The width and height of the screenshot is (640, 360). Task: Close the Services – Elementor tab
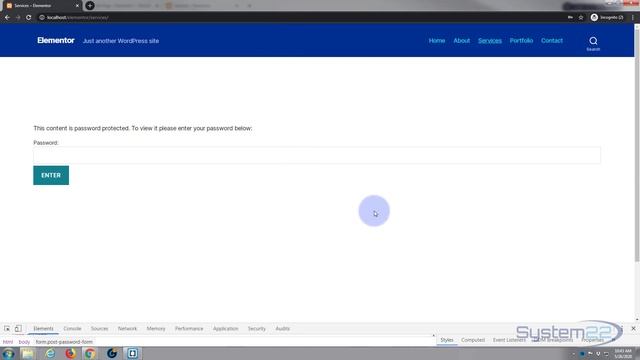77,6
